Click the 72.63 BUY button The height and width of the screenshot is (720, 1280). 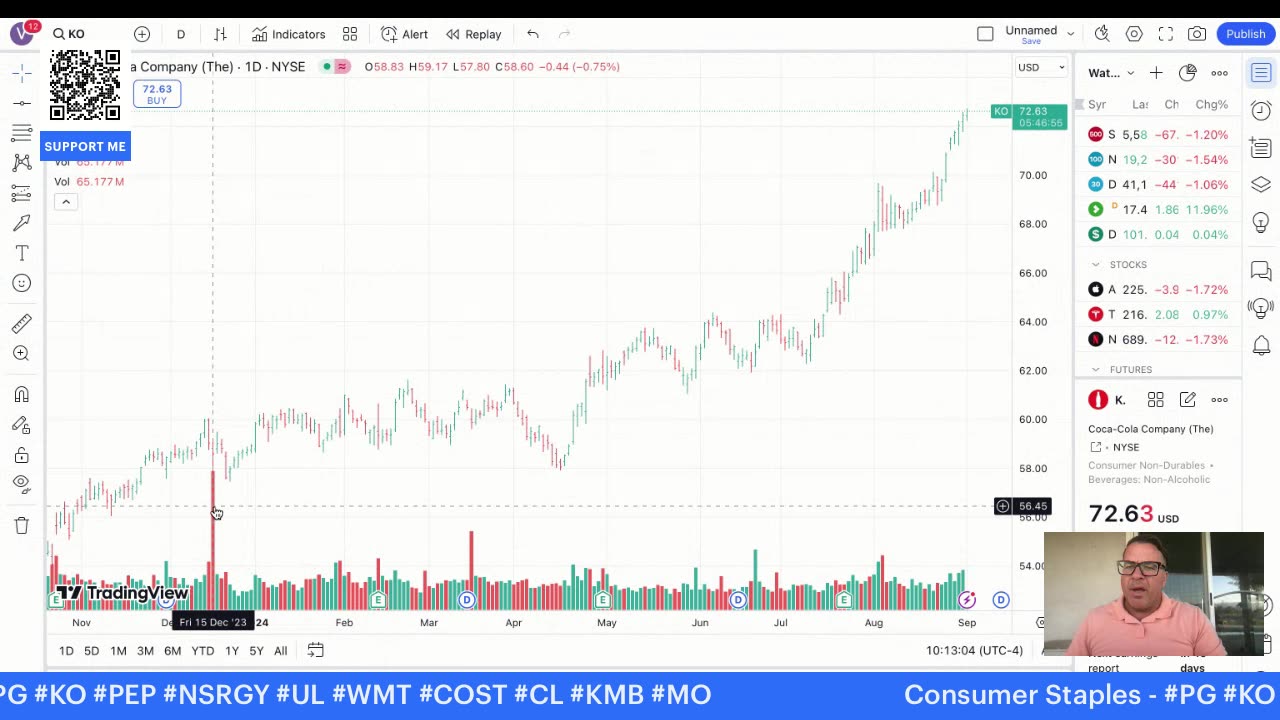pyautogui.click(x=157, y=94)
